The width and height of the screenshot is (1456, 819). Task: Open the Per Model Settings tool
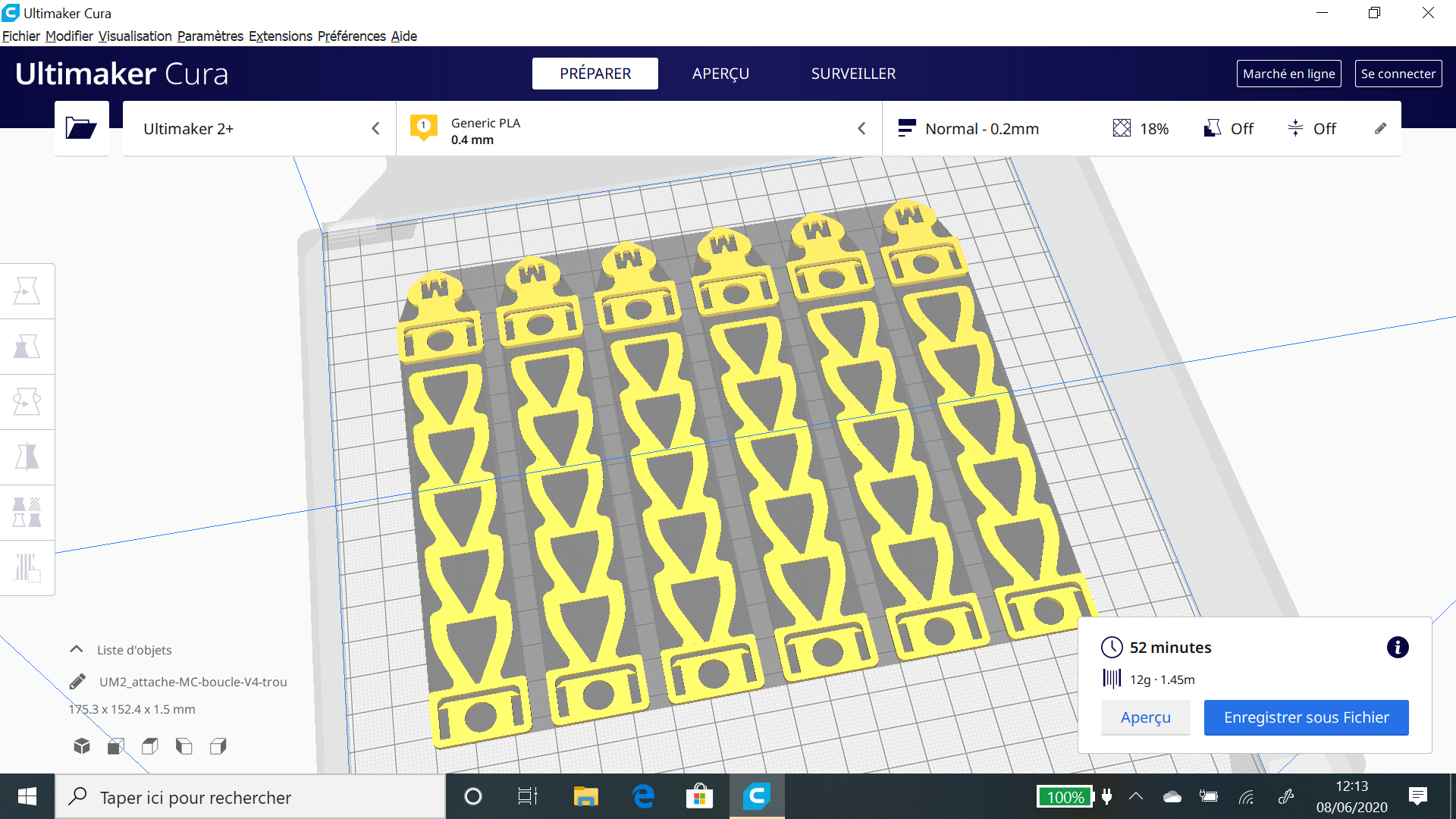click(27, 513)
